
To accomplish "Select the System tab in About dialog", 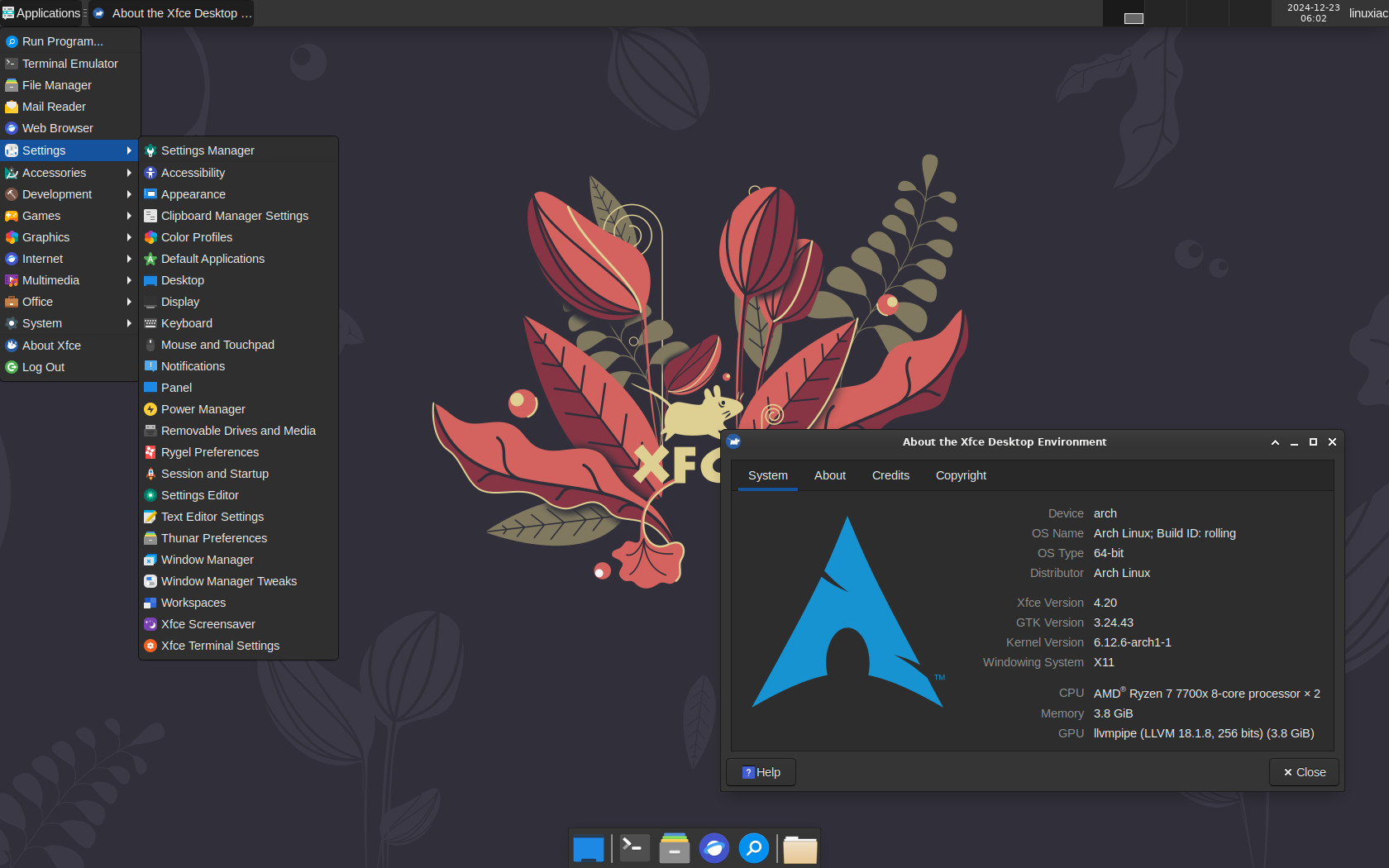I will pyautogui.click(x=768, y=475).
